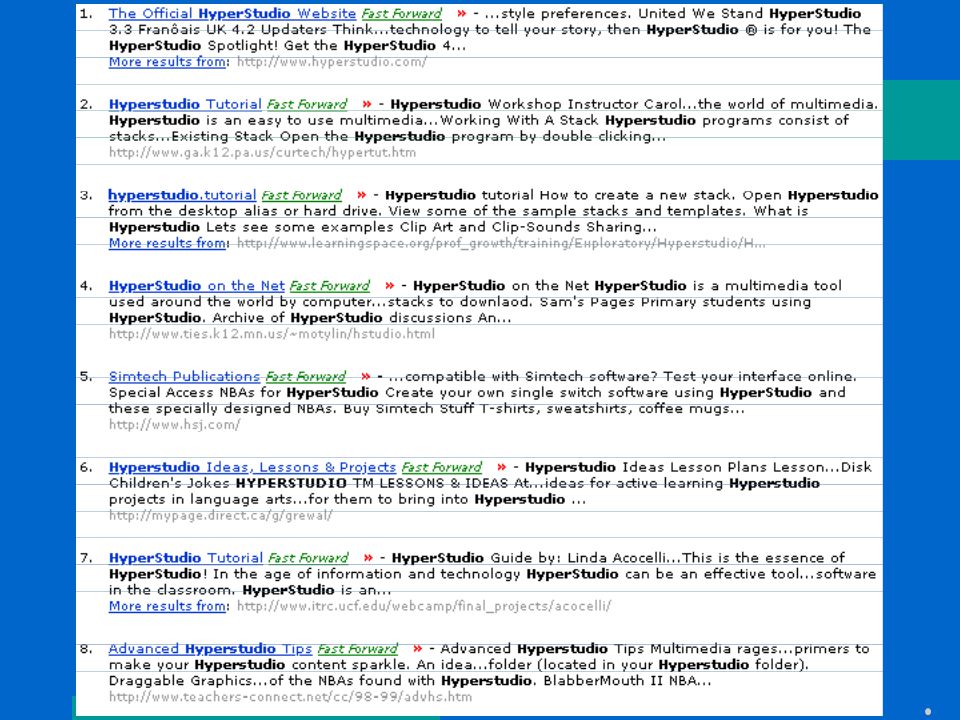Click Fast Forward beside Simtech Publications

tap(306, 377)
